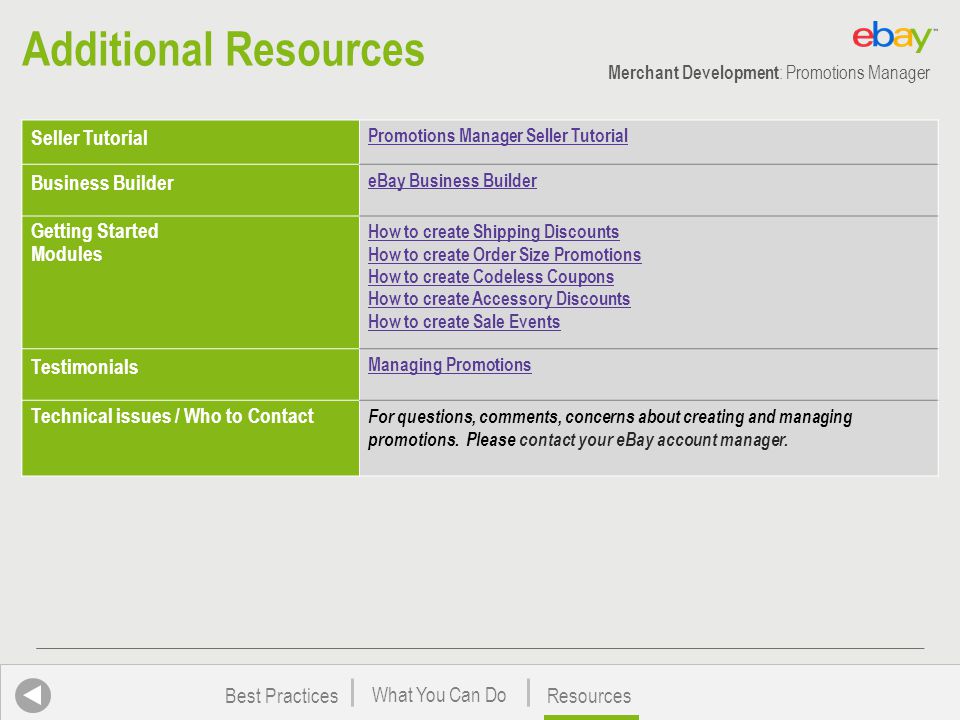Open Promotions Manager Seller Tutorial link
Screen dimensions: 960x720
tap(498, 136)
